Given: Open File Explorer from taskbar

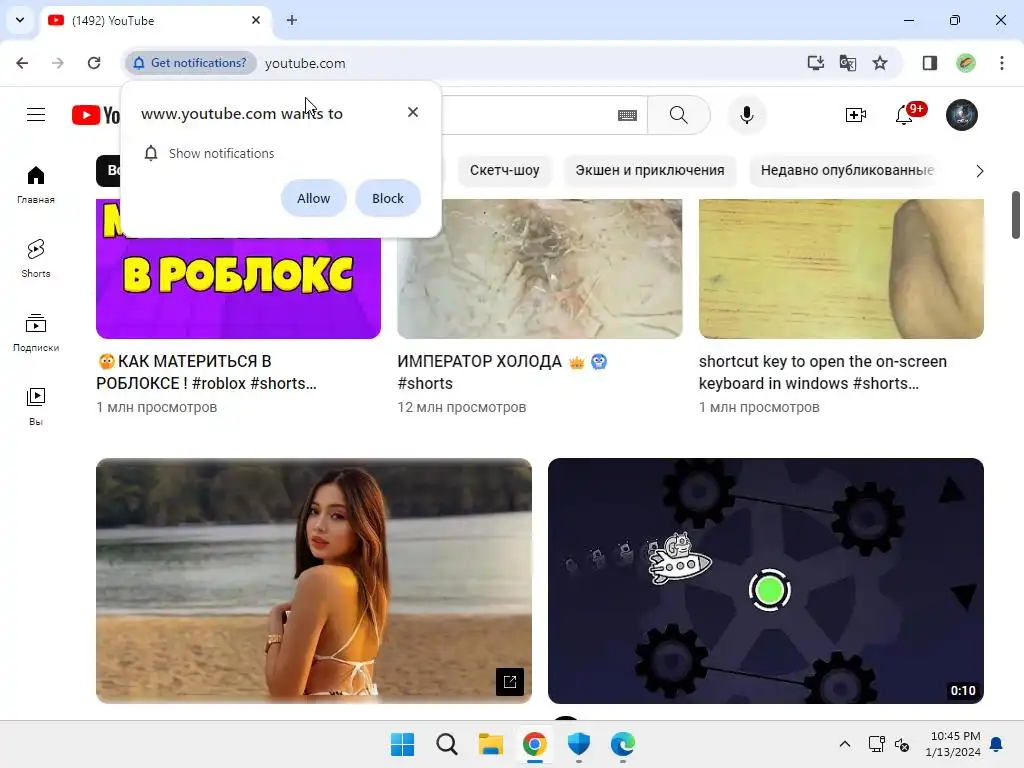Looking at the screenshot, I should [x=490, y=744].
